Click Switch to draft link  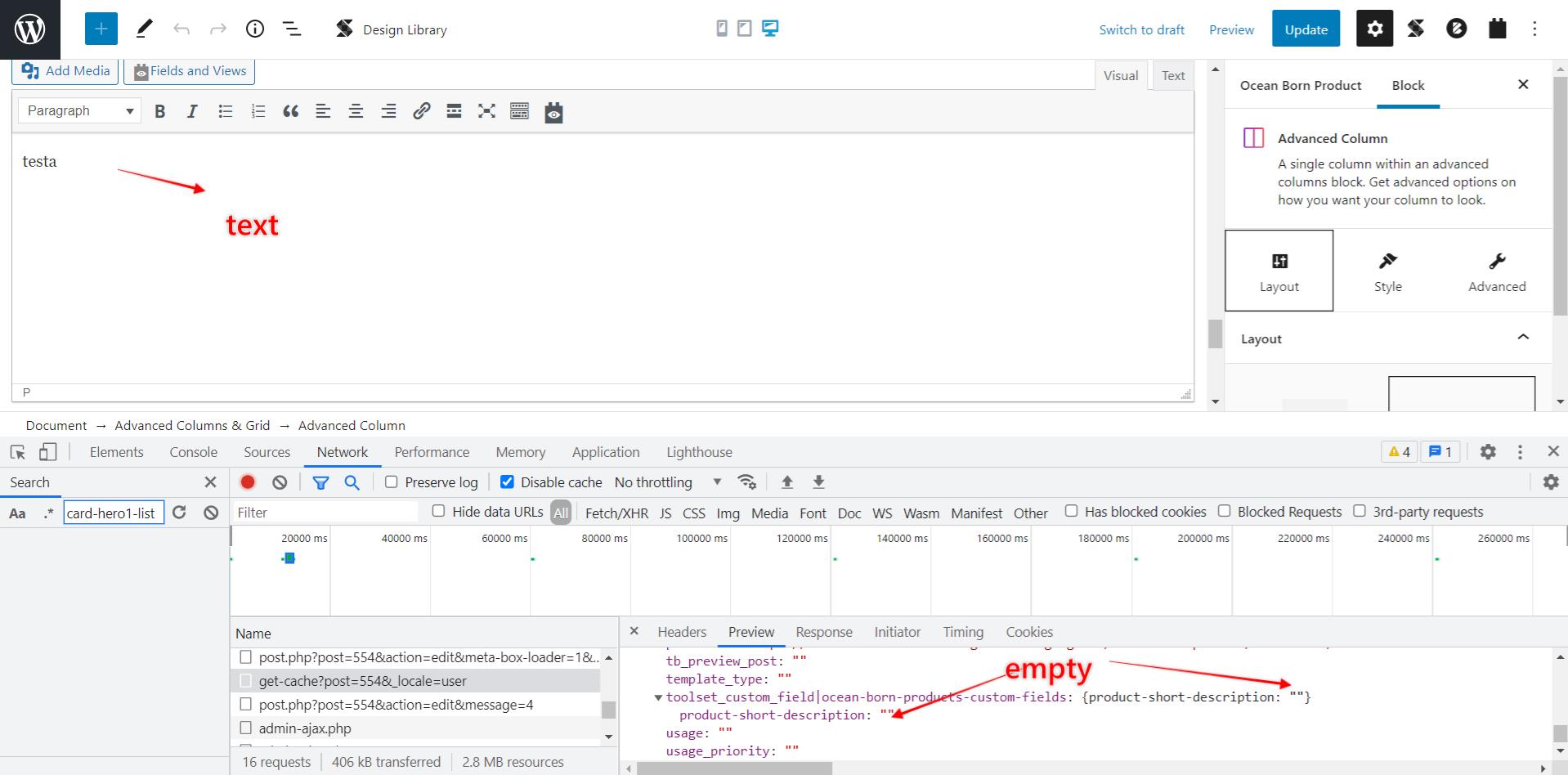[1141, 29]
